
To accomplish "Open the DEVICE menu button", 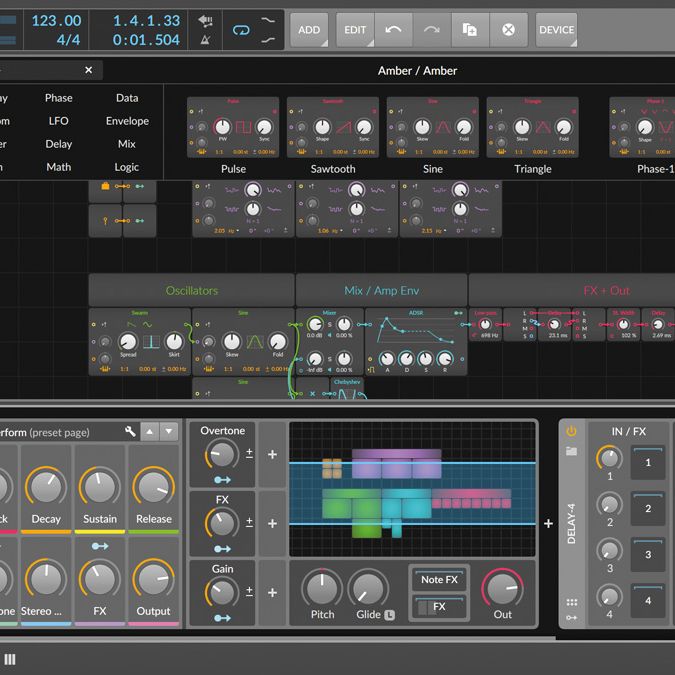I will tap(556, 30).
